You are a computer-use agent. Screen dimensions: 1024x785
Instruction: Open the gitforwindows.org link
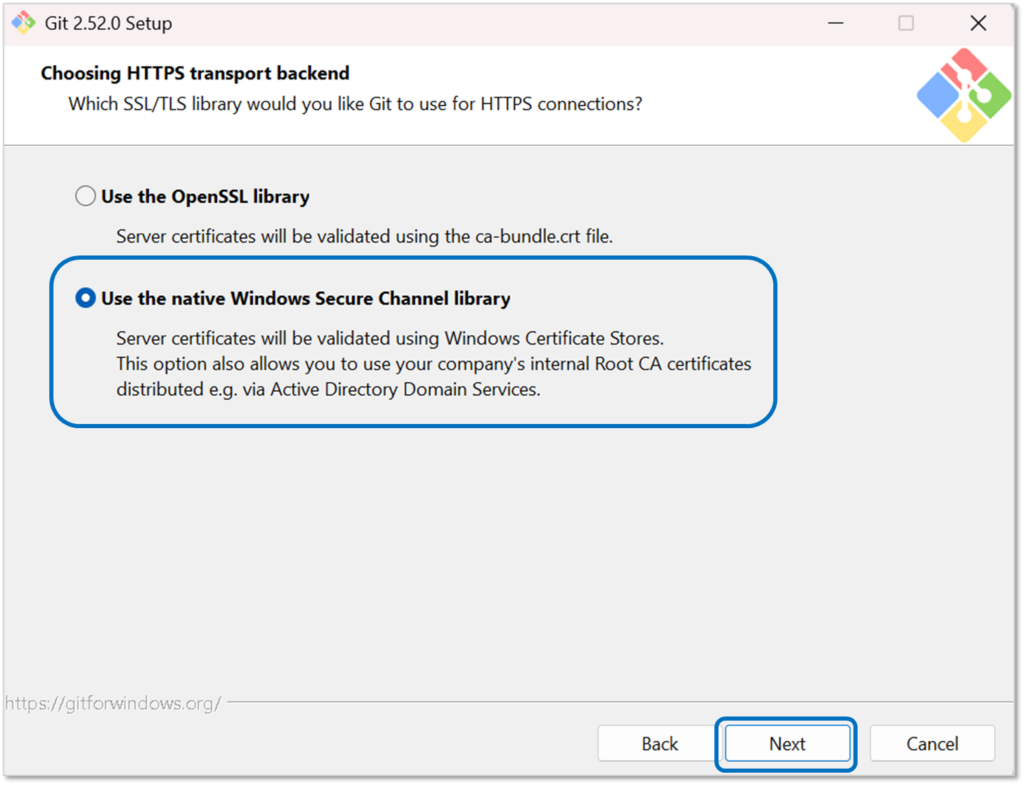tap(112, 703)
